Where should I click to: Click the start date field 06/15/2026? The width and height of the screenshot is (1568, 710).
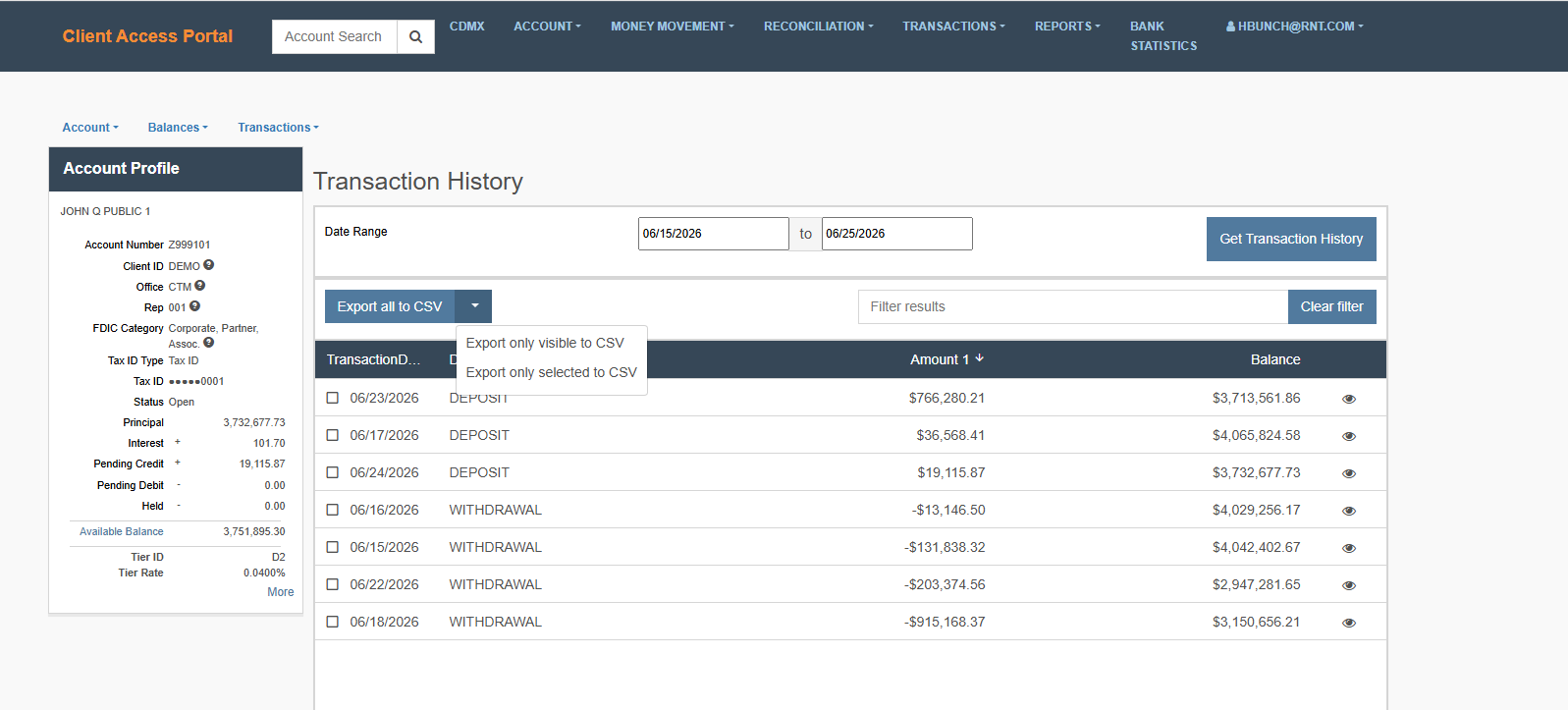point(713,234)
